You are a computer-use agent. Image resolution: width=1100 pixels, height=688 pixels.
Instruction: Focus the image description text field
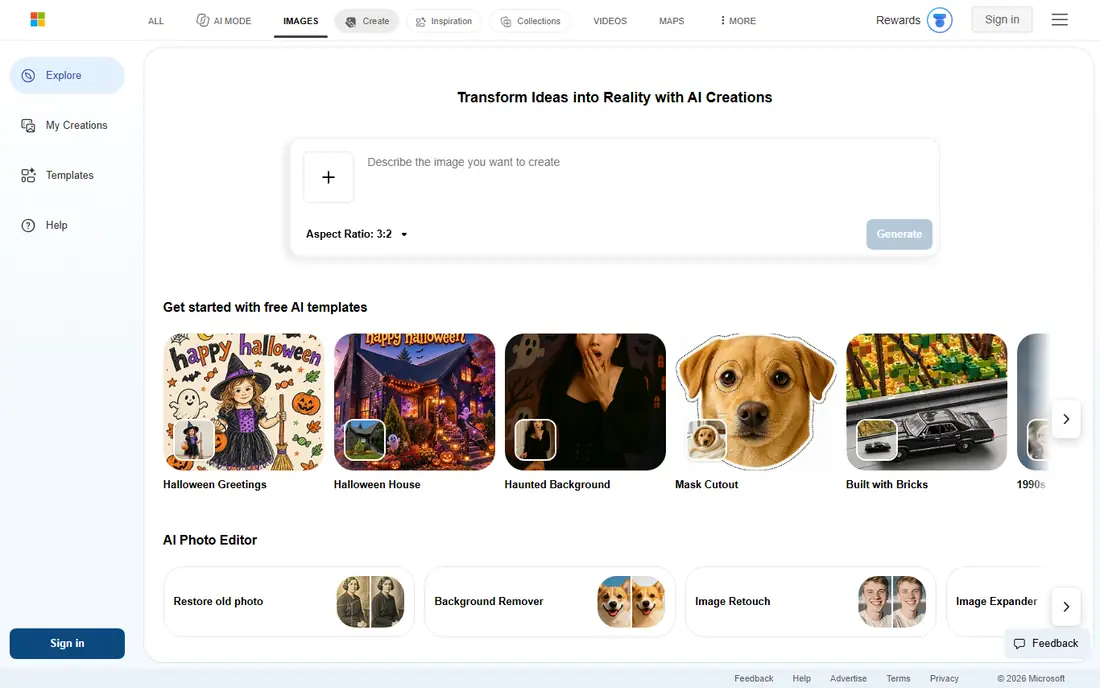click(645, 175)
